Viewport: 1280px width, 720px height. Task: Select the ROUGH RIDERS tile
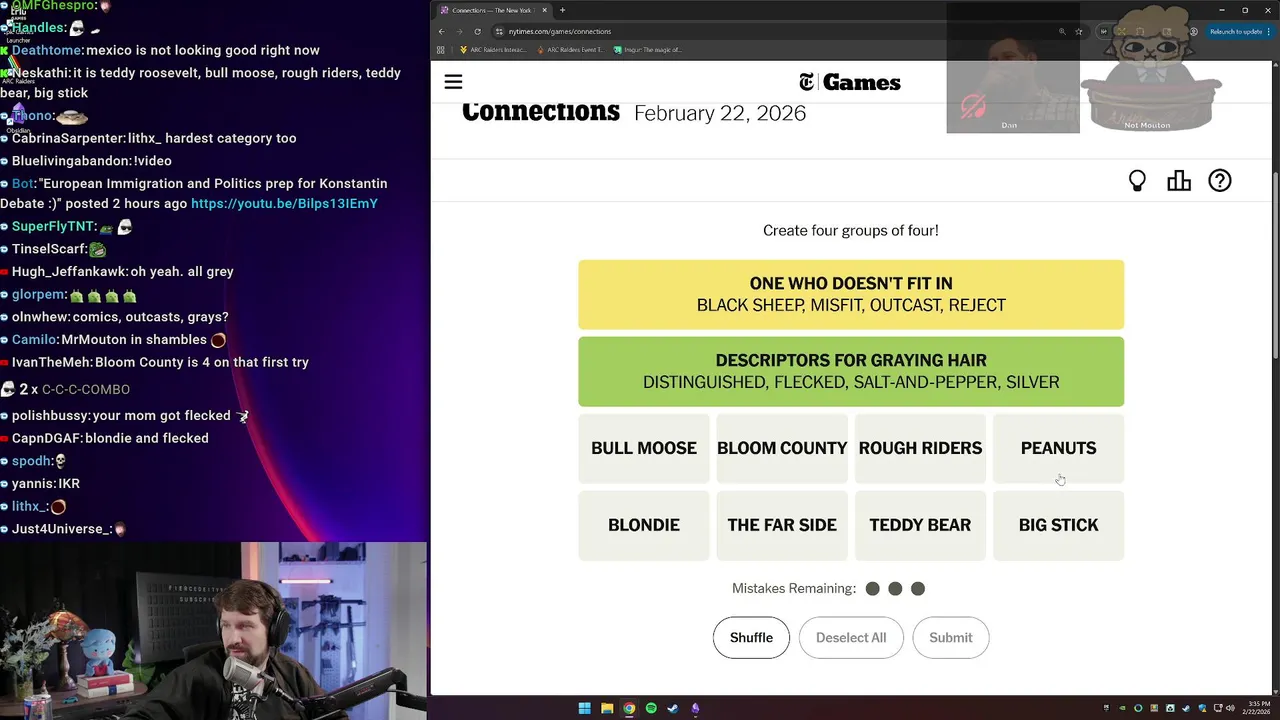click(920, 448)
